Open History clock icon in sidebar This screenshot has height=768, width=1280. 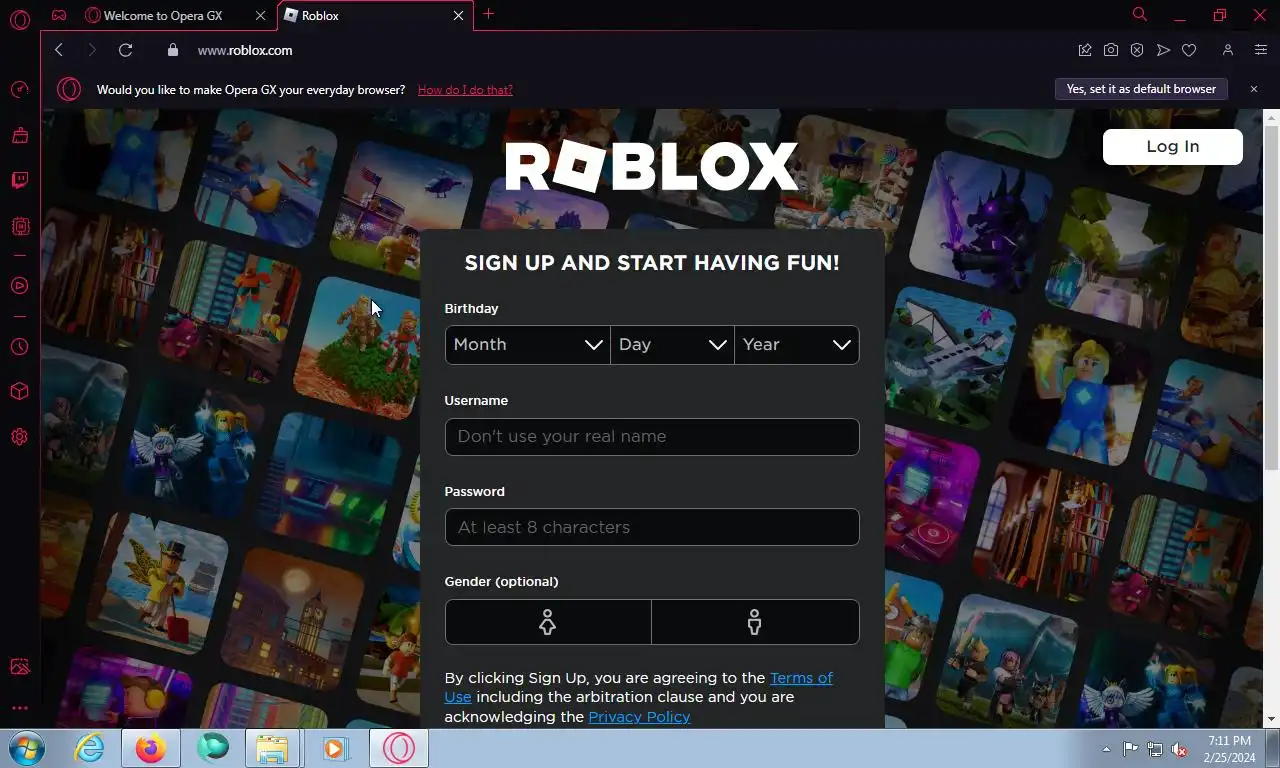(19, 347)
